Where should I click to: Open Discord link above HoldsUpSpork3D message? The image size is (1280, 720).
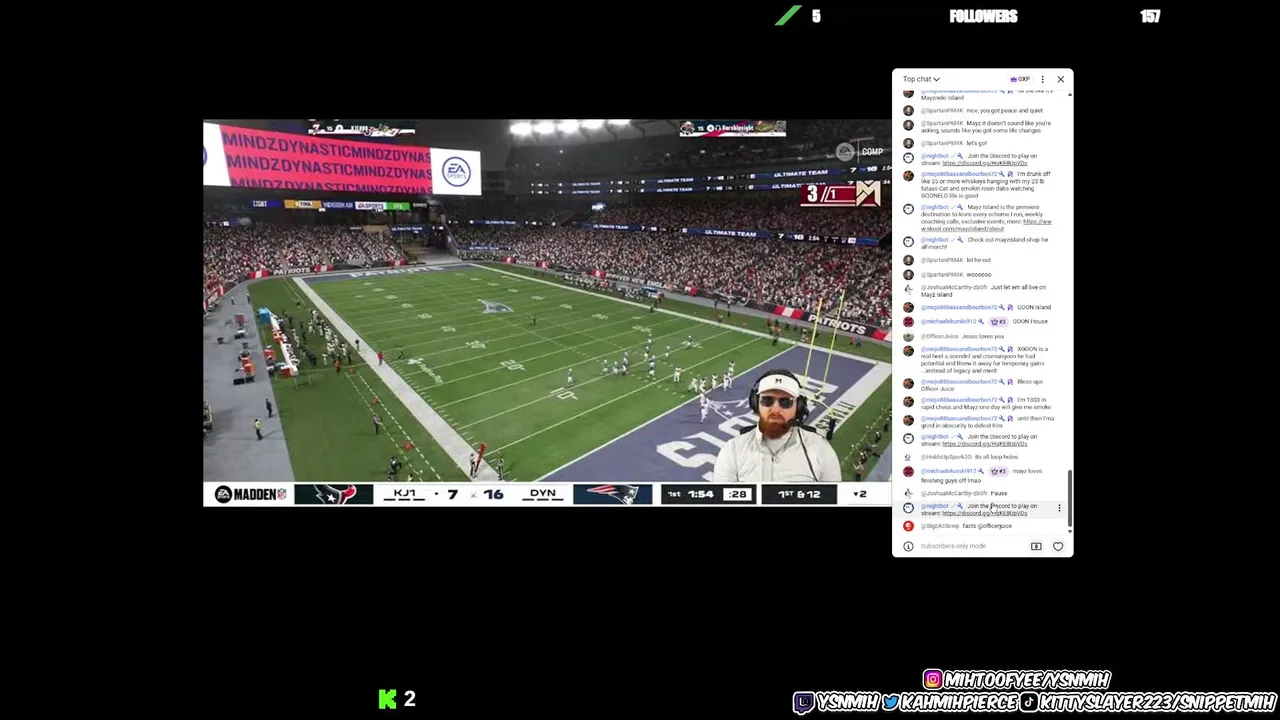pyautogui.click(x=984, y=444)
